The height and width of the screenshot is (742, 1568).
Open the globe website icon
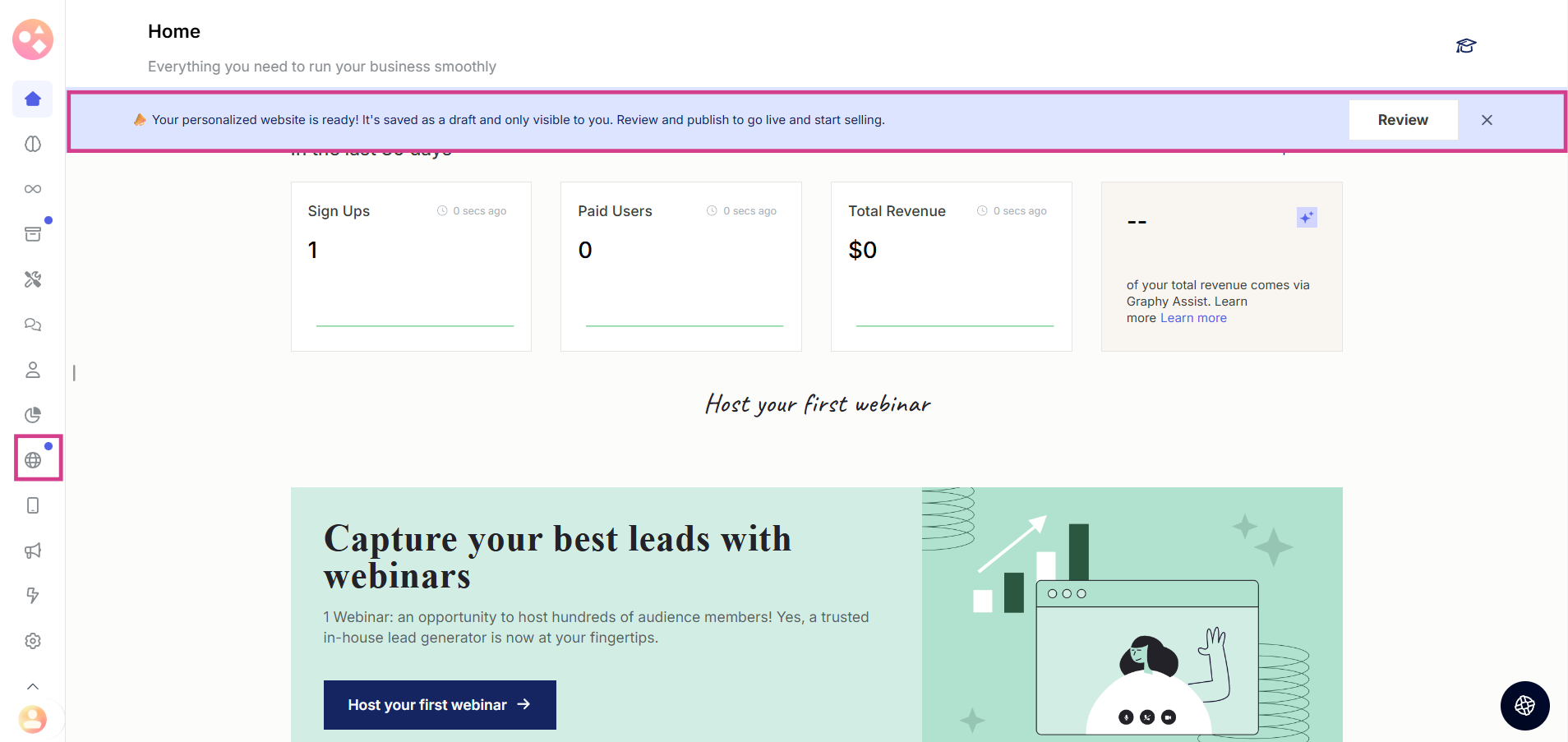coord(33,460)
